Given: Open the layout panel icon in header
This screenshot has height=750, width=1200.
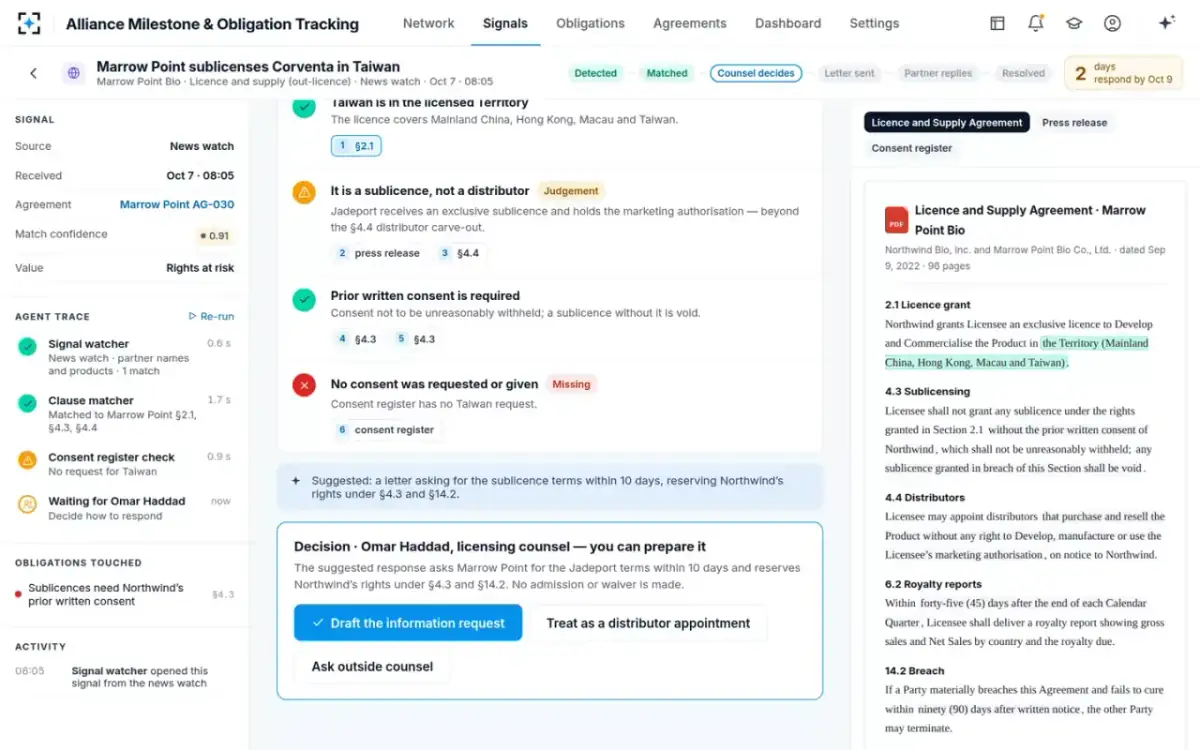Looking at the screenshot, I should pos(997,23).
